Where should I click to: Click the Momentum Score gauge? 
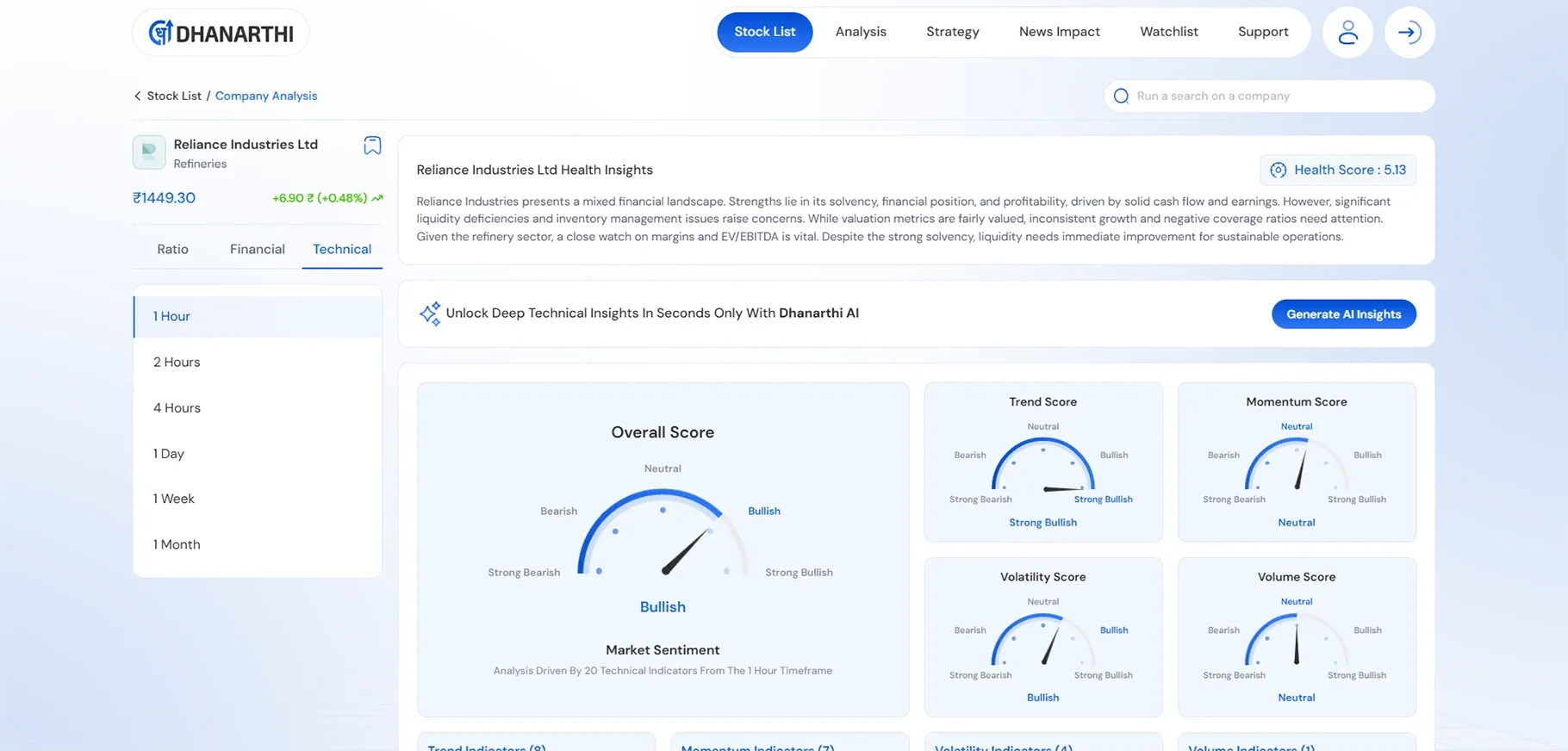point(1296,465)
